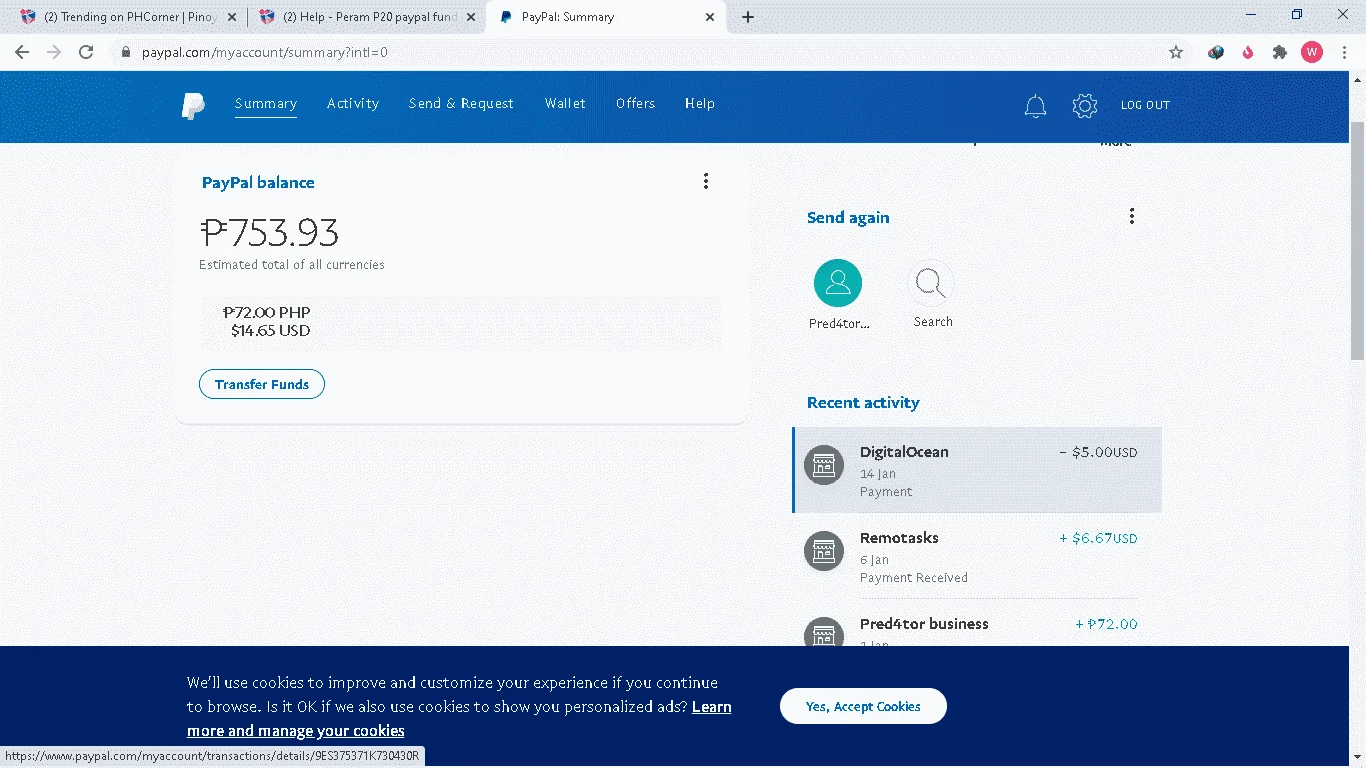Image resolution: width=1366 pixels, height=768 pixels.
Task: Click Estimated total of all currencies text
Action: pos(292,265)
